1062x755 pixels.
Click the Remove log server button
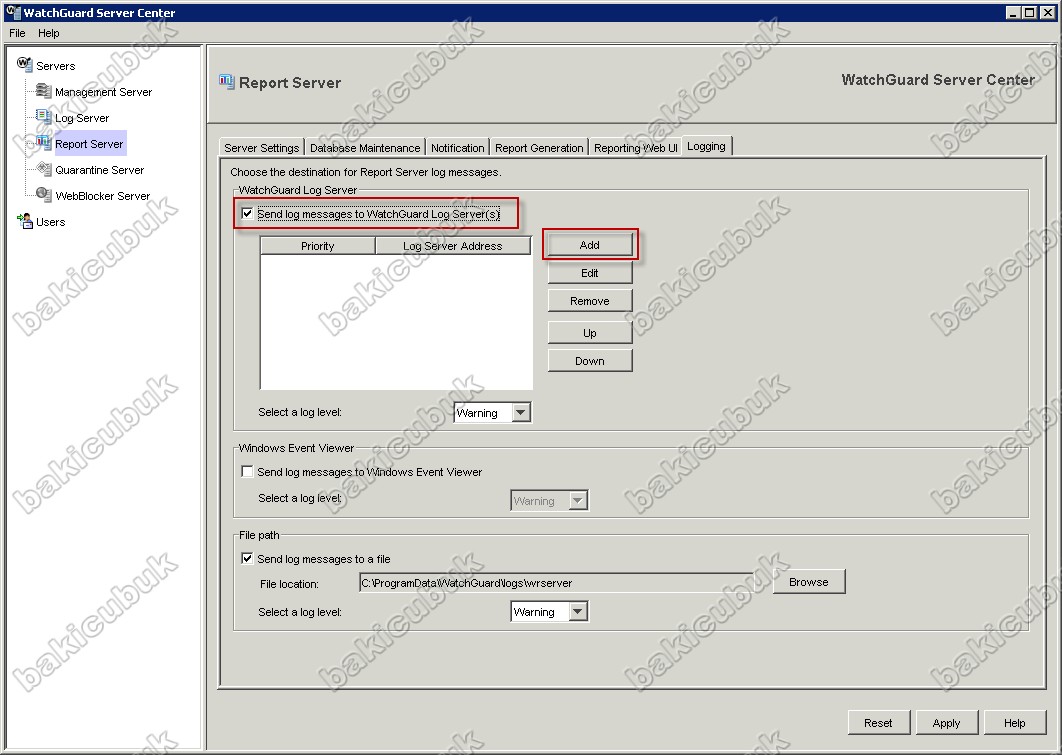coord(590,301)
